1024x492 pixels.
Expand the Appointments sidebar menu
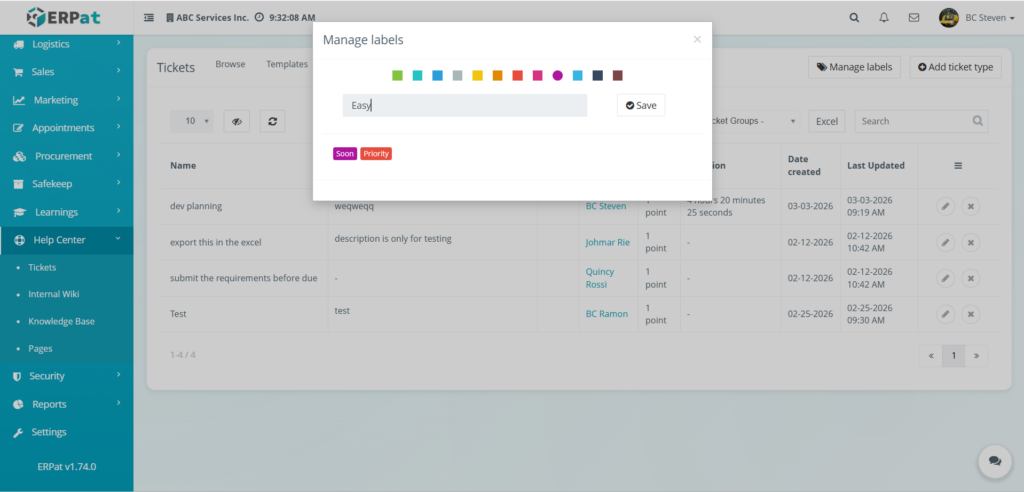coord(67,128)
